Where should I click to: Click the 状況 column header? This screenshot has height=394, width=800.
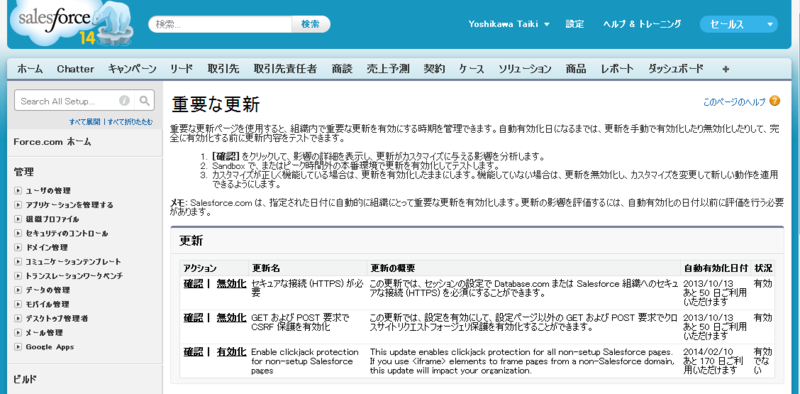[x=763, y=268]
